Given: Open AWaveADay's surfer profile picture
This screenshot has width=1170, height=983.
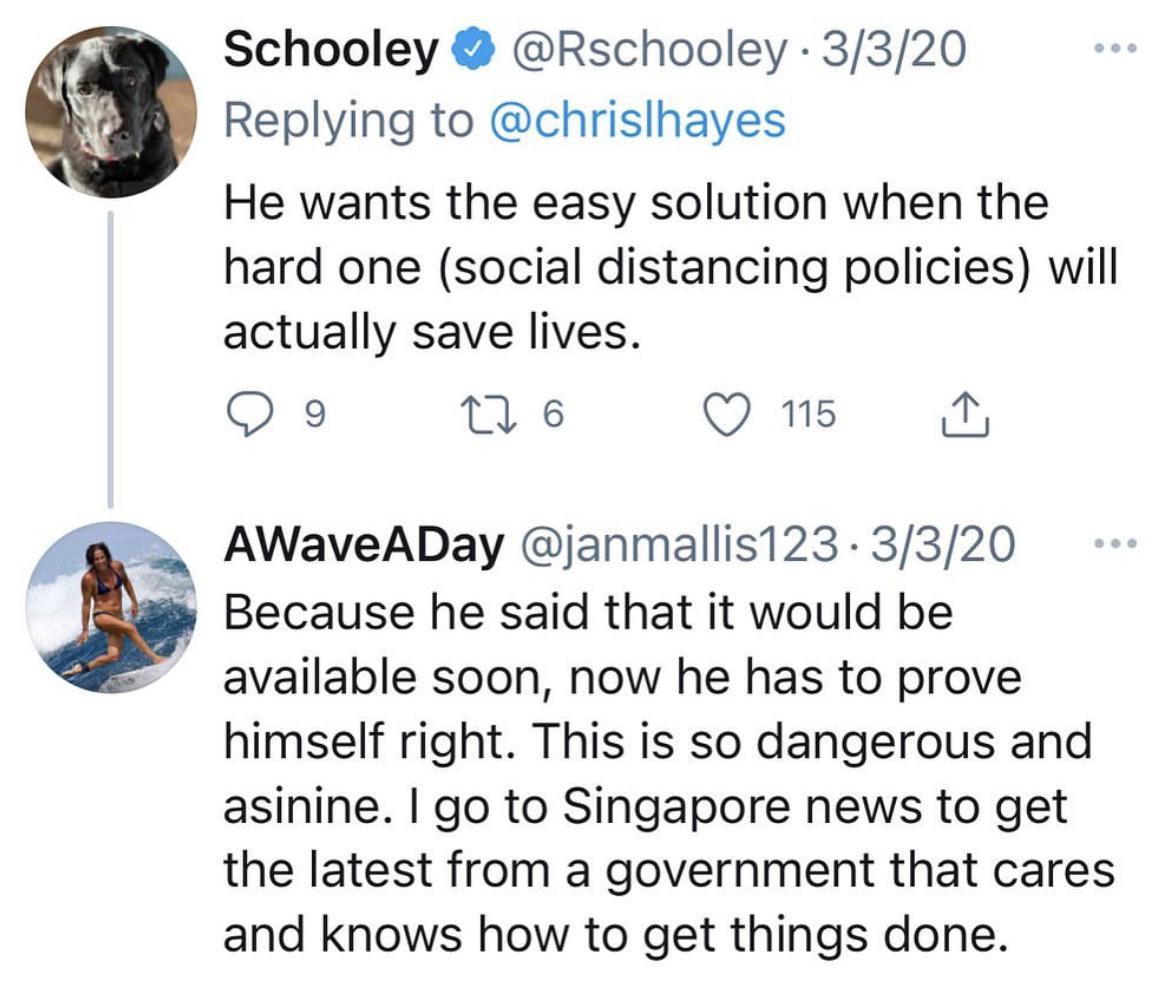Looking at the screenshot, I should pos(110,607).
